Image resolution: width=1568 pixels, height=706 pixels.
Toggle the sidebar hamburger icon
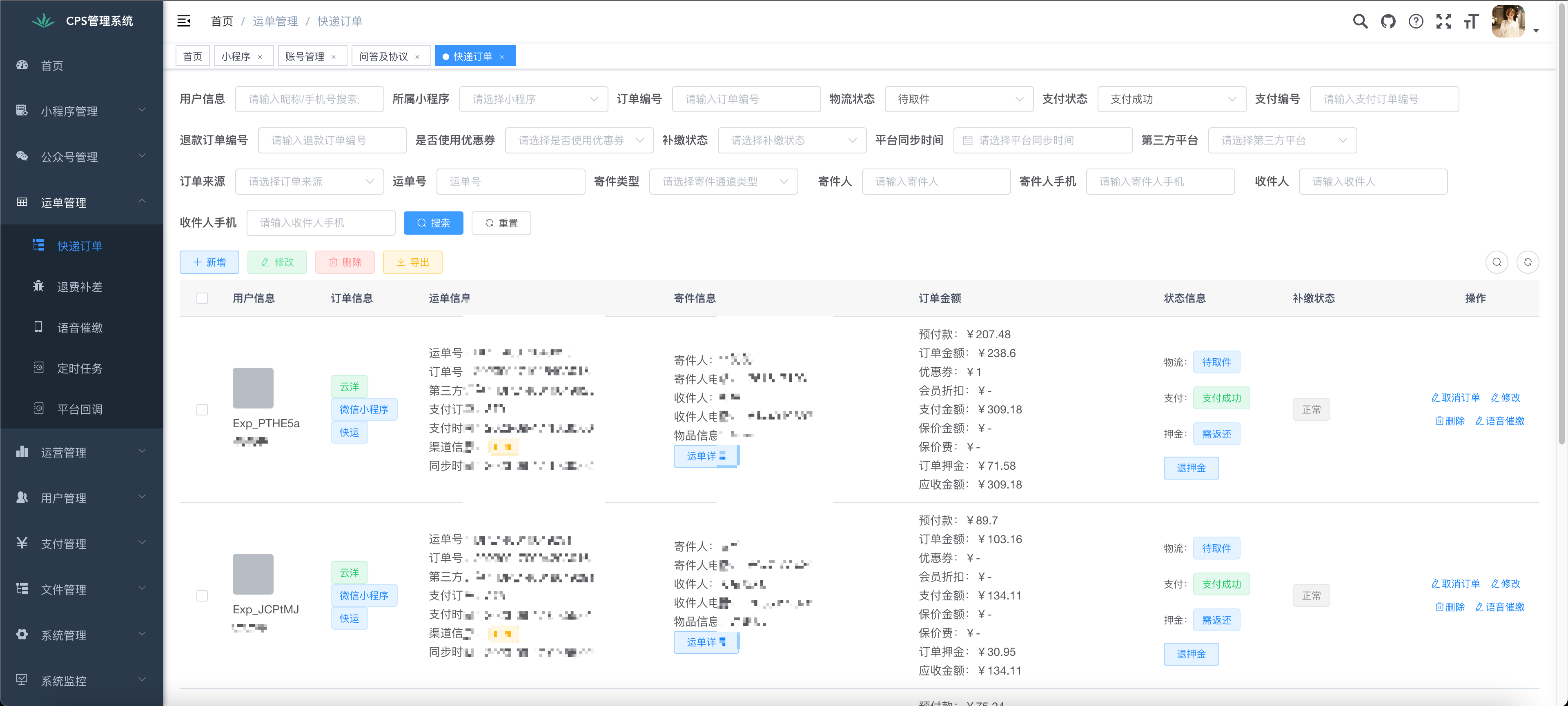pyautogui.click(x=184, y=21)
